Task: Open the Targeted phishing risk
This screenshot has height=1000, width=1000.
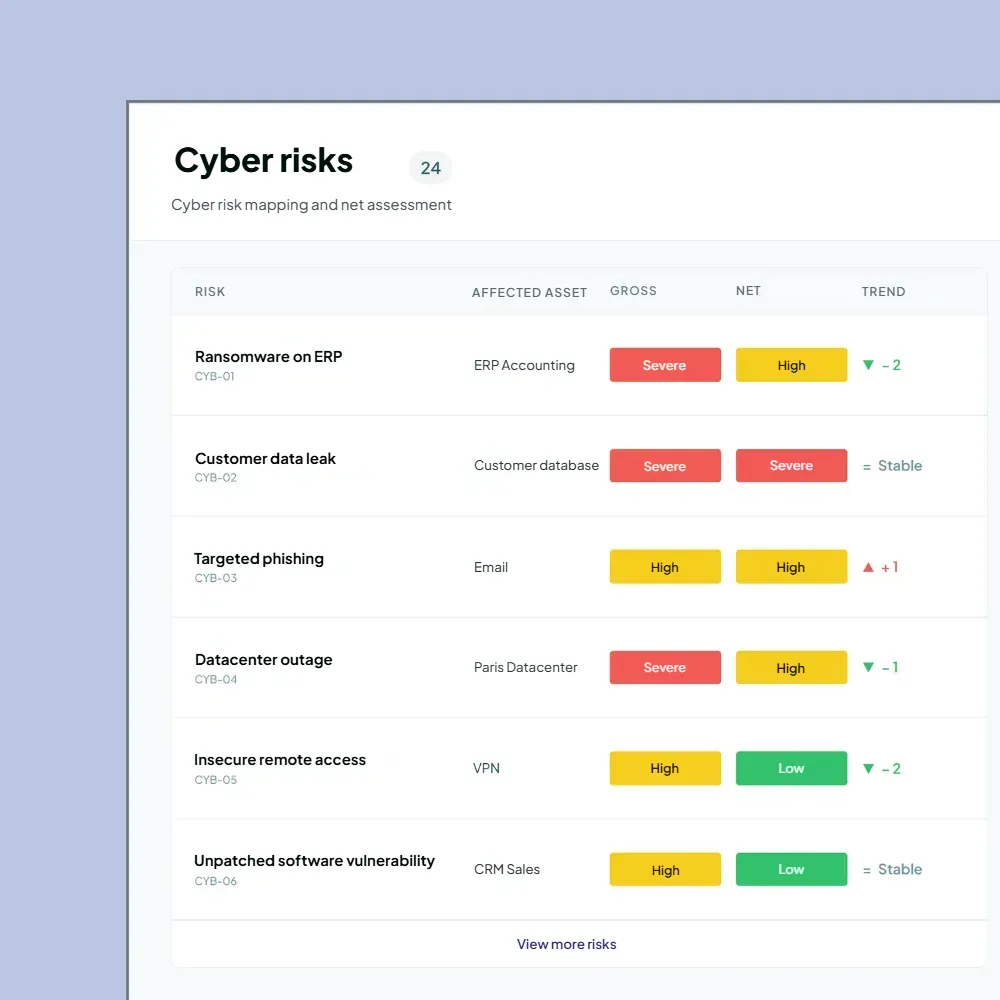Action: 259,559
